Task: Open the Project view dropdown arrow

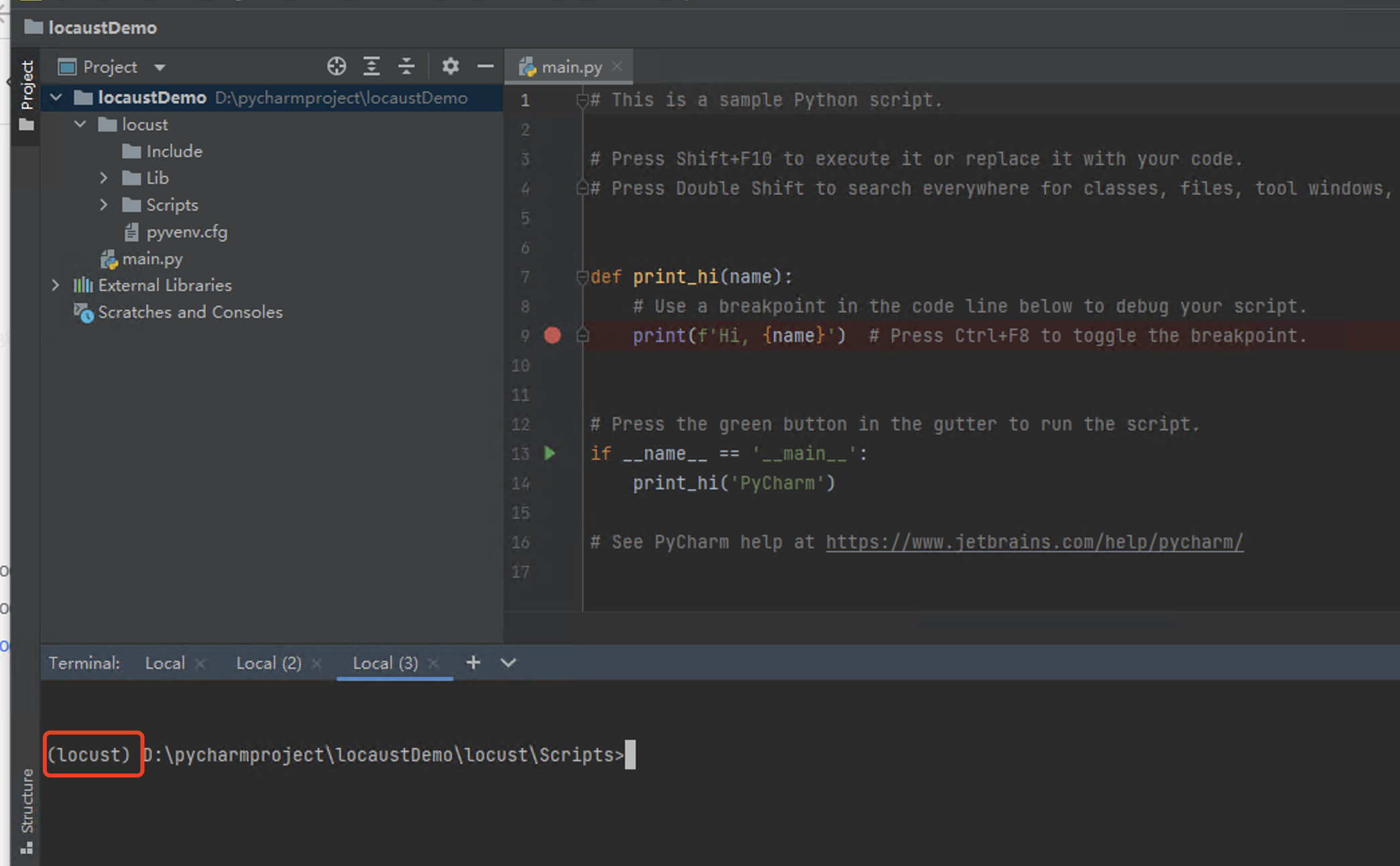Action: click(160, 67)
